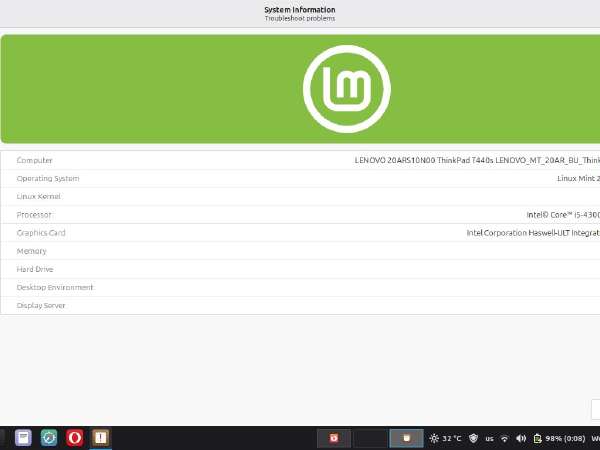Click the Intel Core i5 processor value
600x450 pixels.
point(563,215)
